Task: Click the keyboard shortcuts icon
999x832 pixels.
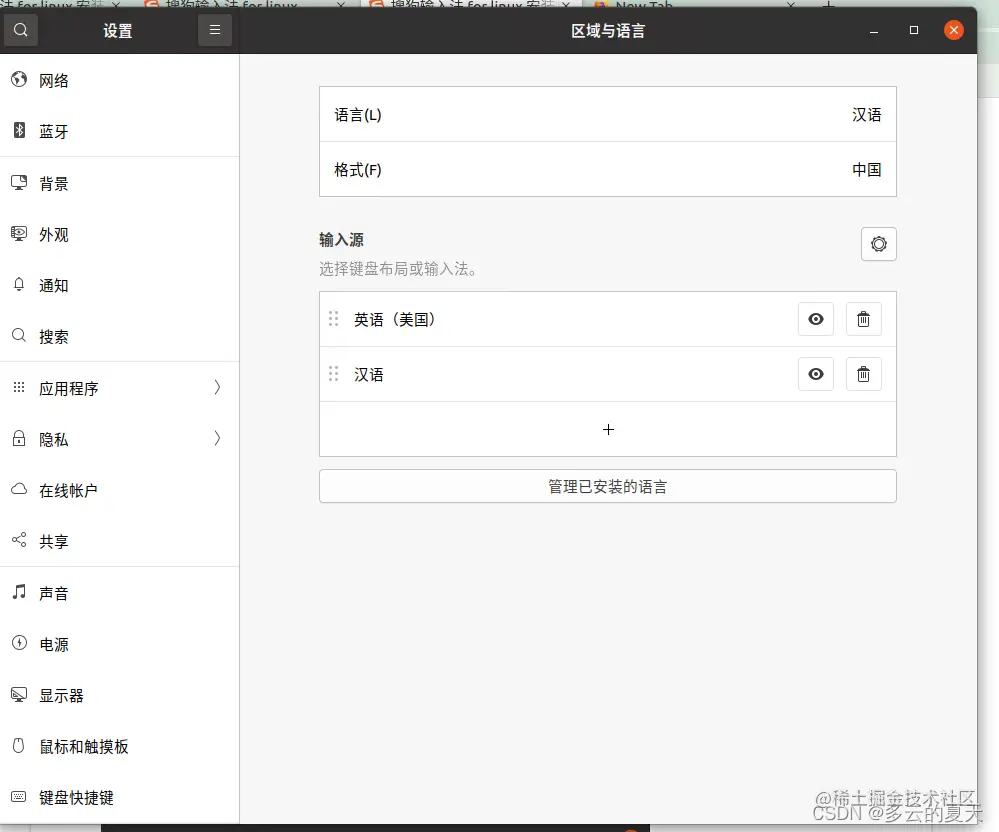Action: click(x=19, y=796)
